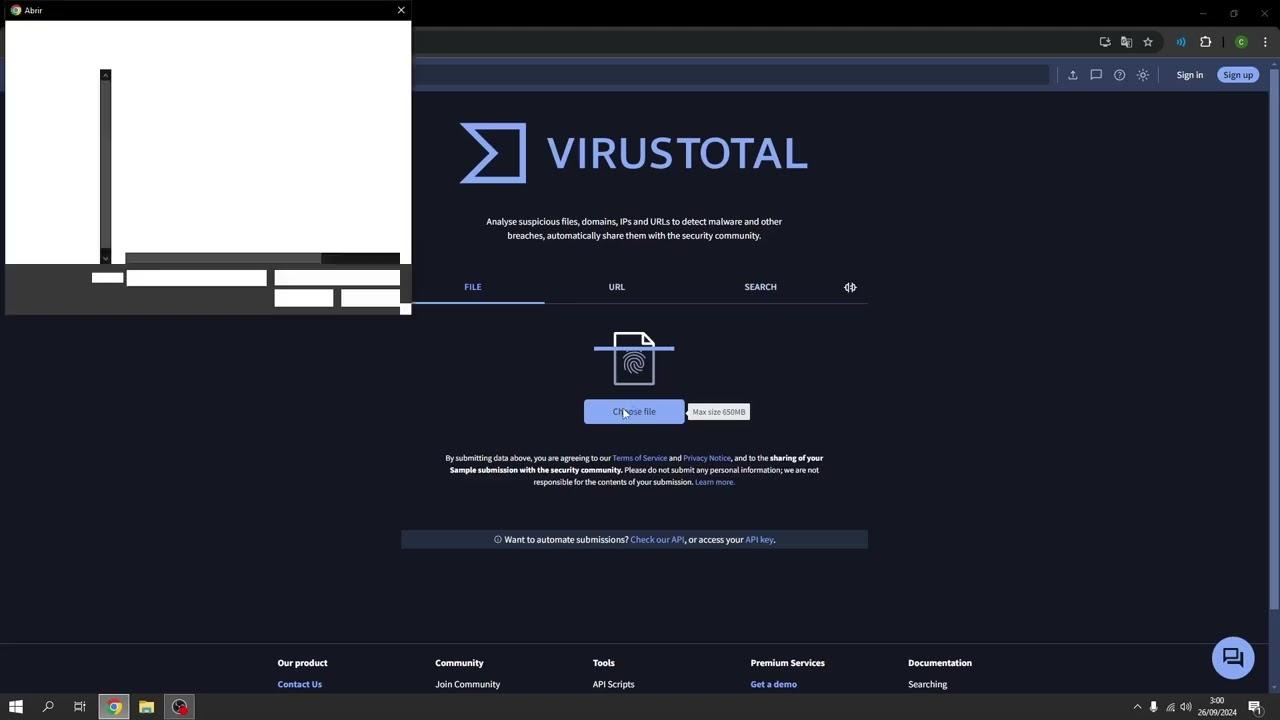Show hidden system tray icons
1280x720 pixels.
click(1137, 707)
